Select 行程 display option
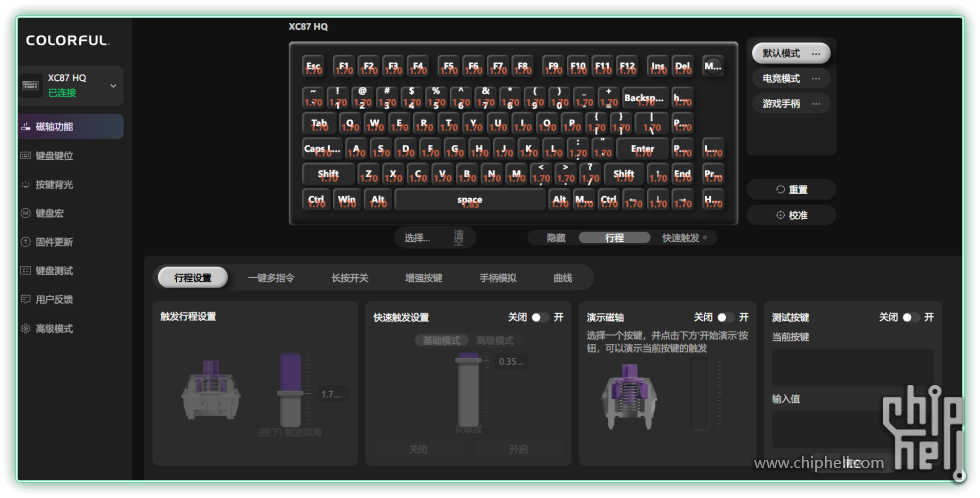Screen dimensions: 980x498 click(x=614, y=238)
